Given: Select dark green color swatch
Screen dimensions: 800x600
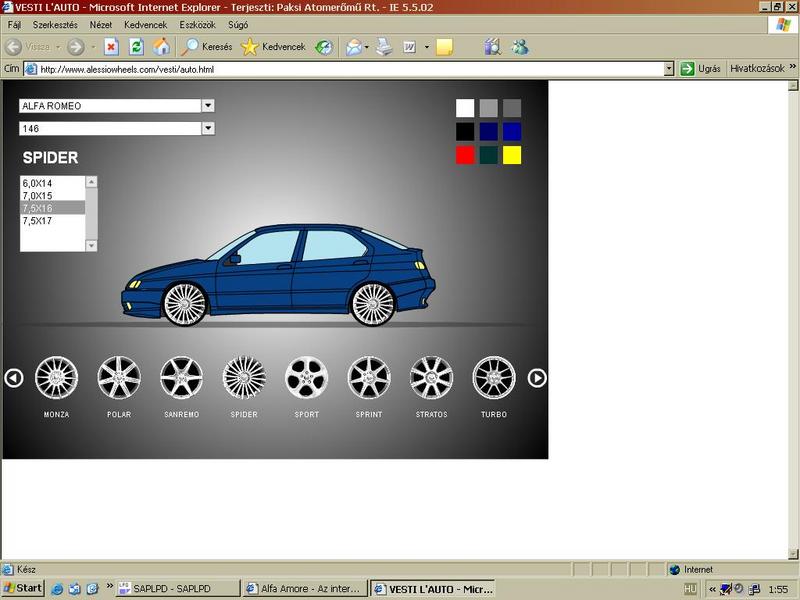Looking at the screenshot, I should click(x=488, y=155).
